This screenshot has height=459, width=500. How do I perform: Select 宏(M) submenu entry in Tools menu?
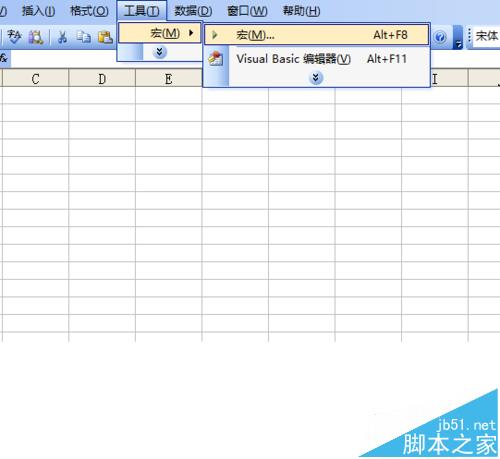(x=160, y=33)
